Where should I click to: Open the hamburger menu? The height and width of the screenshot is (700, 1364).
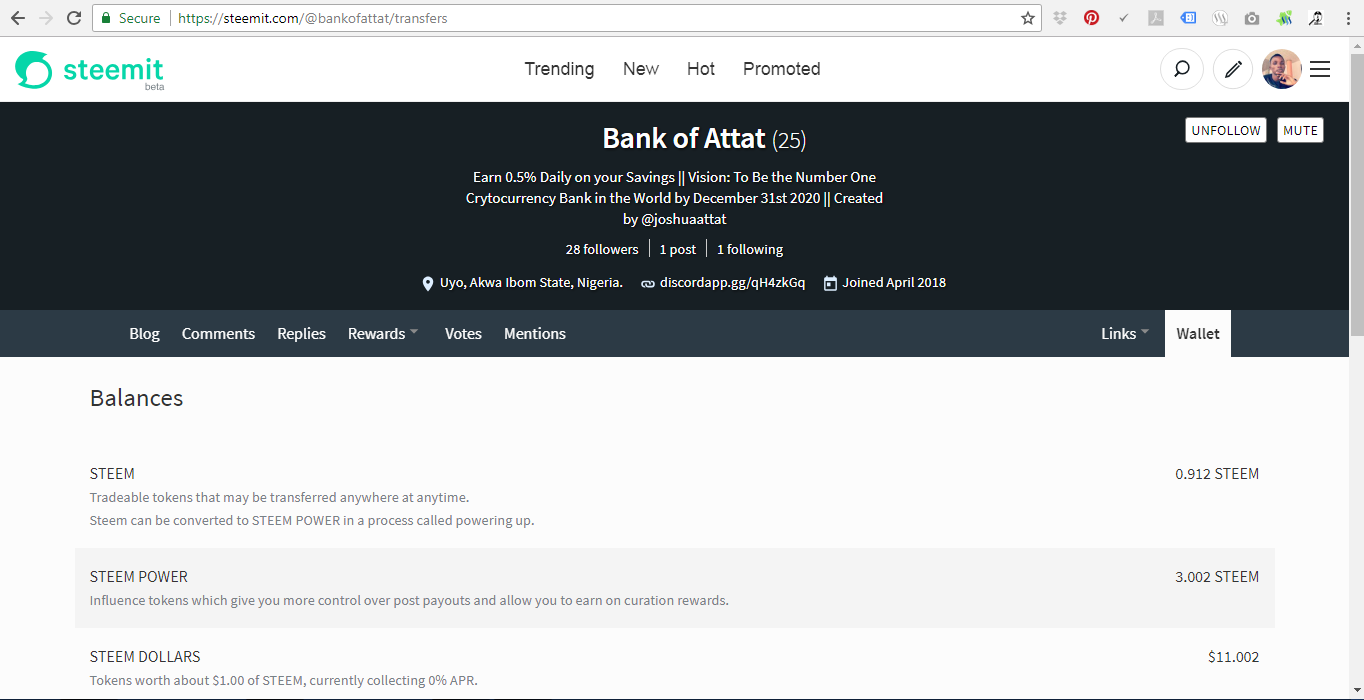[1320, 69]
